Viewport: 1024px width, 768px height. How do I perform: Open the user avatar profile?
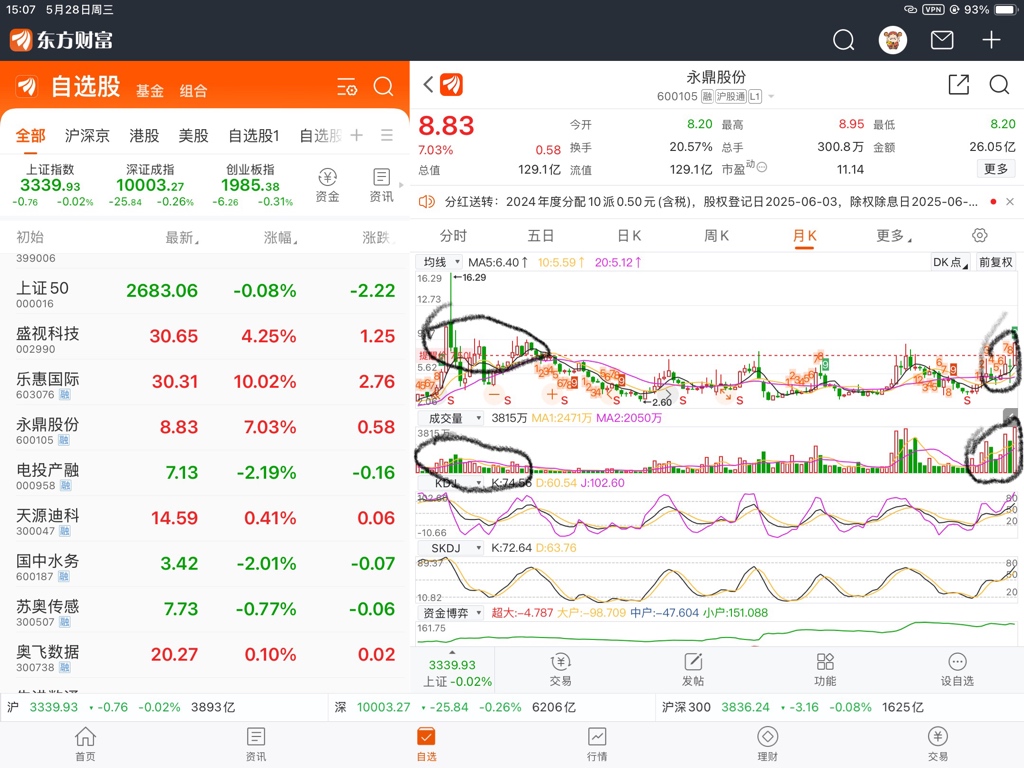click(x=892, y=40)
